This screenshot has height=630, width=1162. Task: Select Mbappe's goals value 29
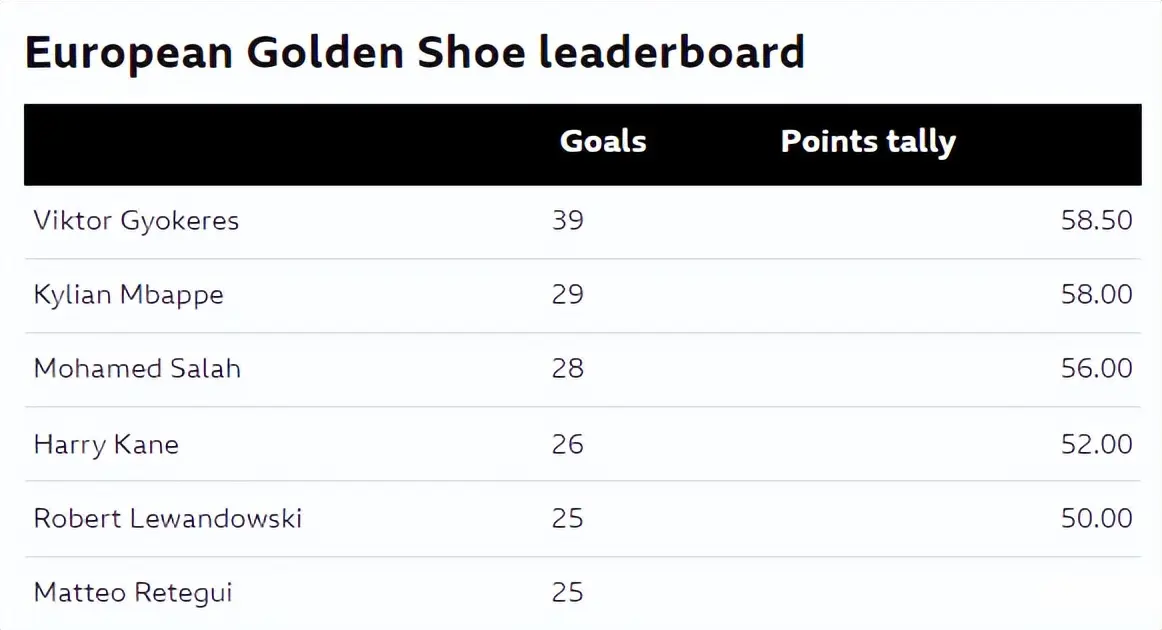click(568, 294)
